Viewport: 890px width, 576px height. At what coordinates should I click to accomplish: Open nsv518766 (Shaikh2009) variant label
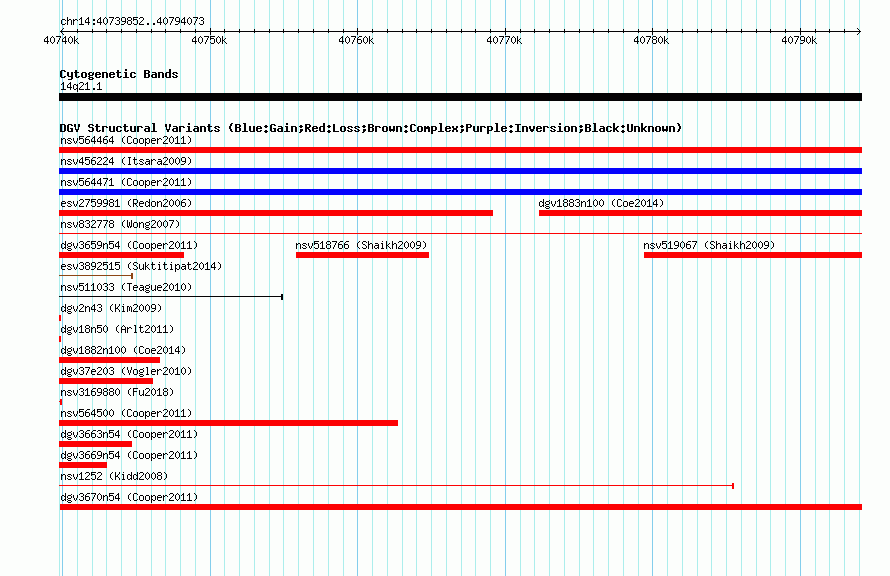(361, 245)
